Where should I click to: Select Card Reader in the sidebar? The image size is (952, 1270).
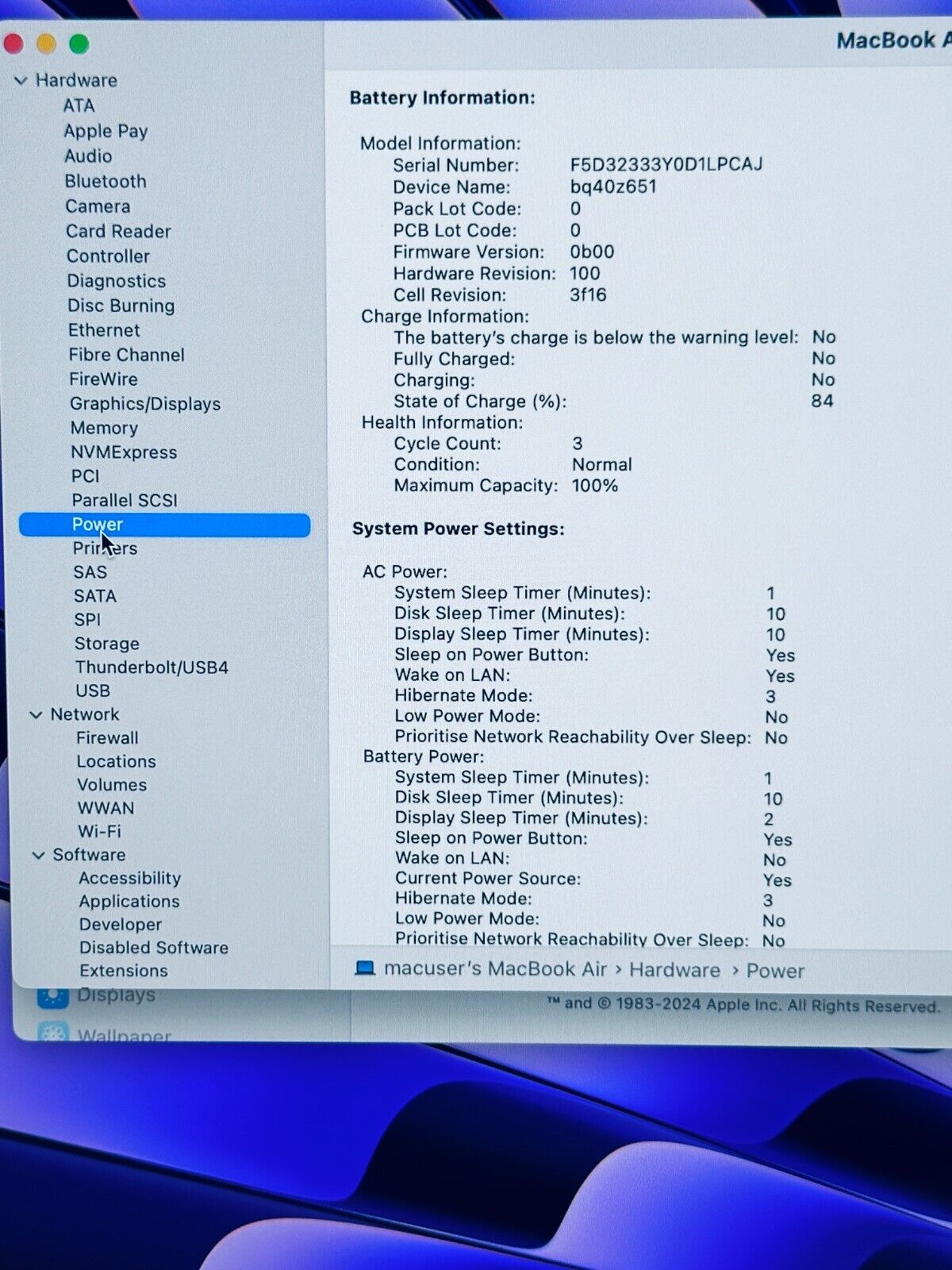pyautogui.click(x=118, y=231)
